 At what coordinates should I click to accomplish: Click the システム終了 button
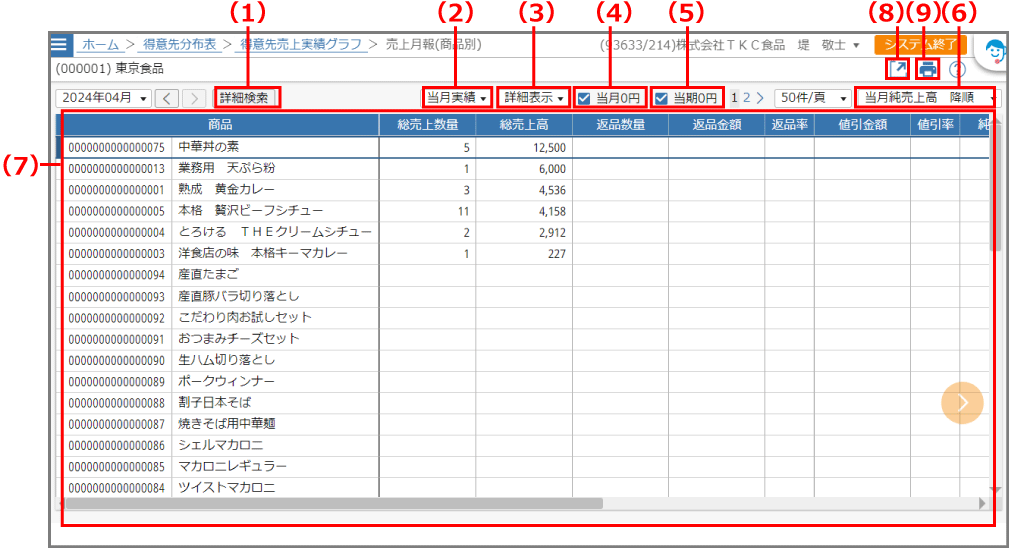[x=920, y=44]
